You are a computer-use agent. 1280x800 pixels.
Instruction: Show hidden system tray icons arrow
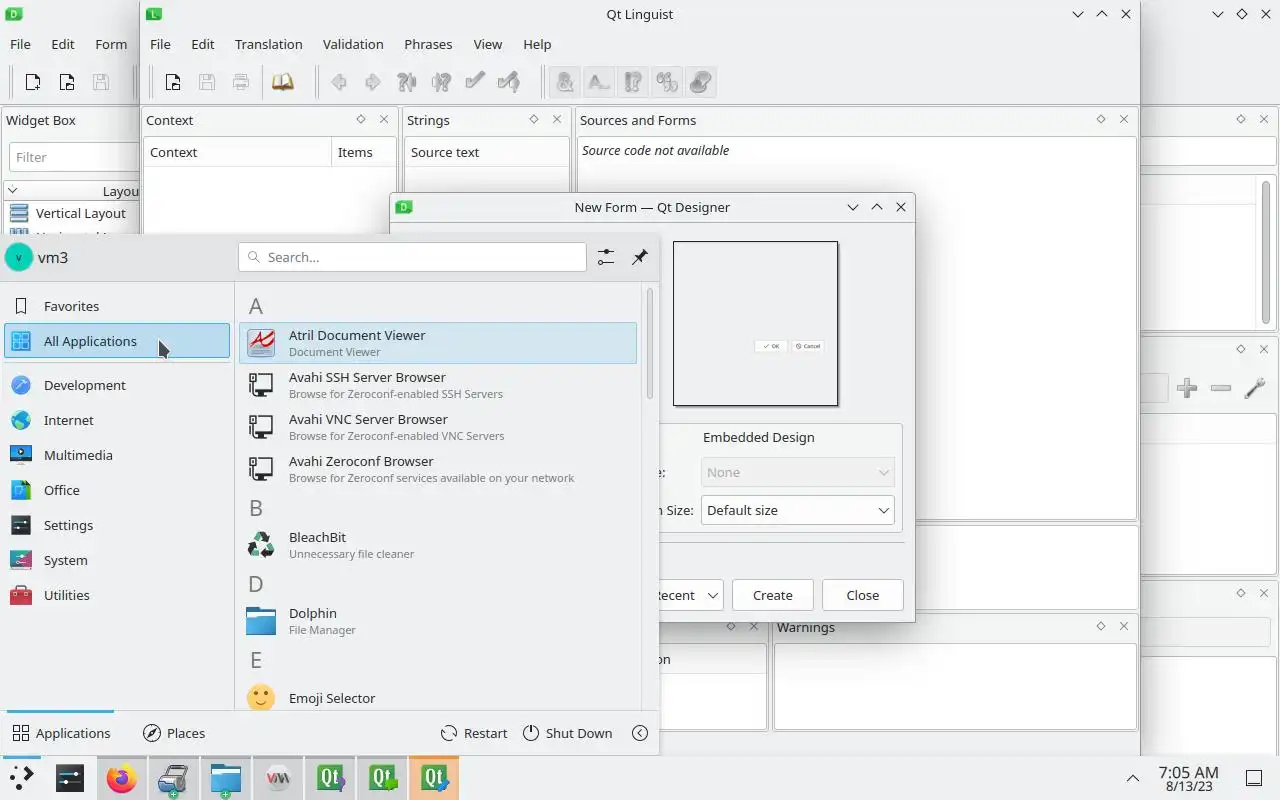1133,778
